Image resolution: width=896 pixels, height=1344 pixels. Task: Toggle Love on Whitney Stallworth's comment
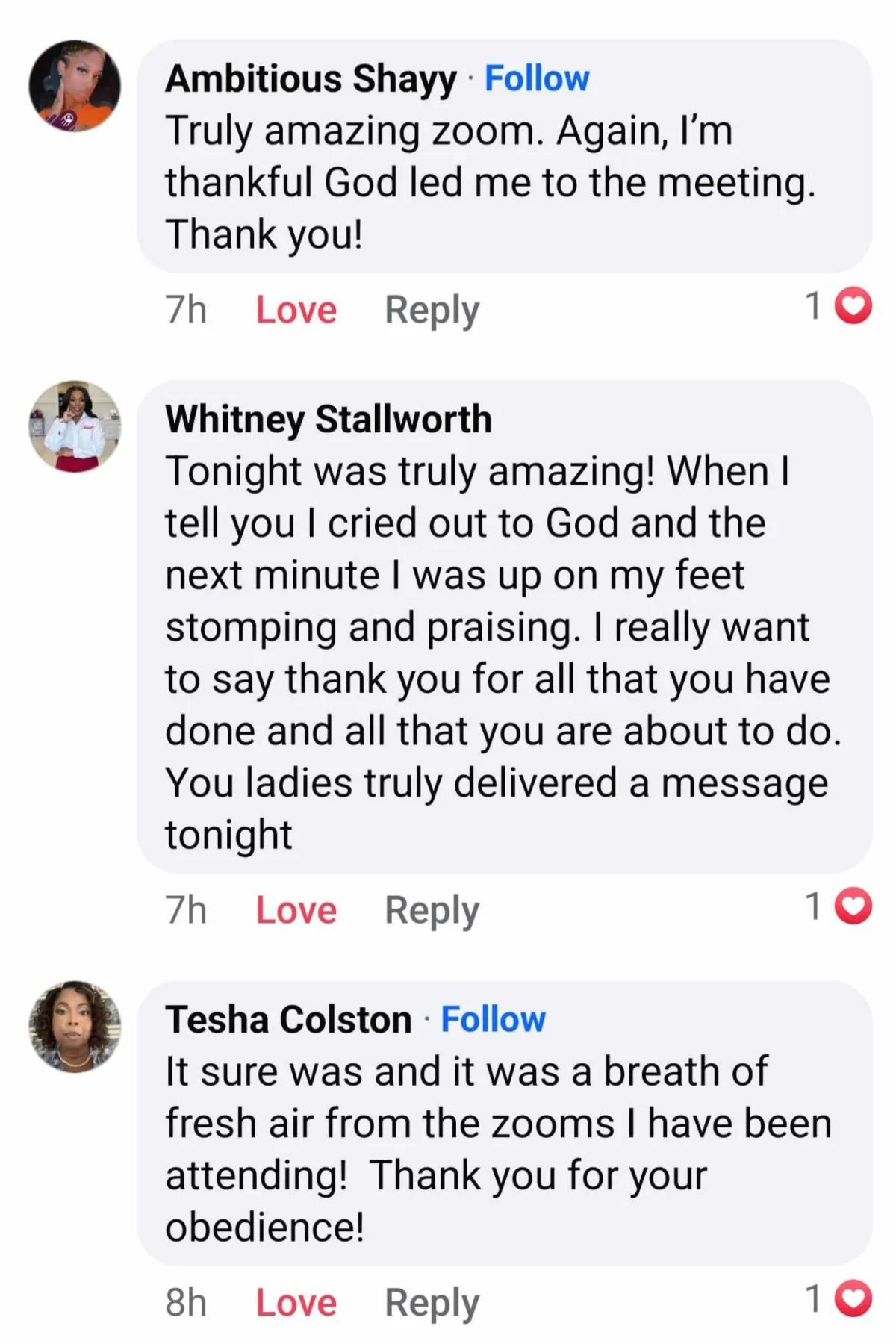(296, 910)
